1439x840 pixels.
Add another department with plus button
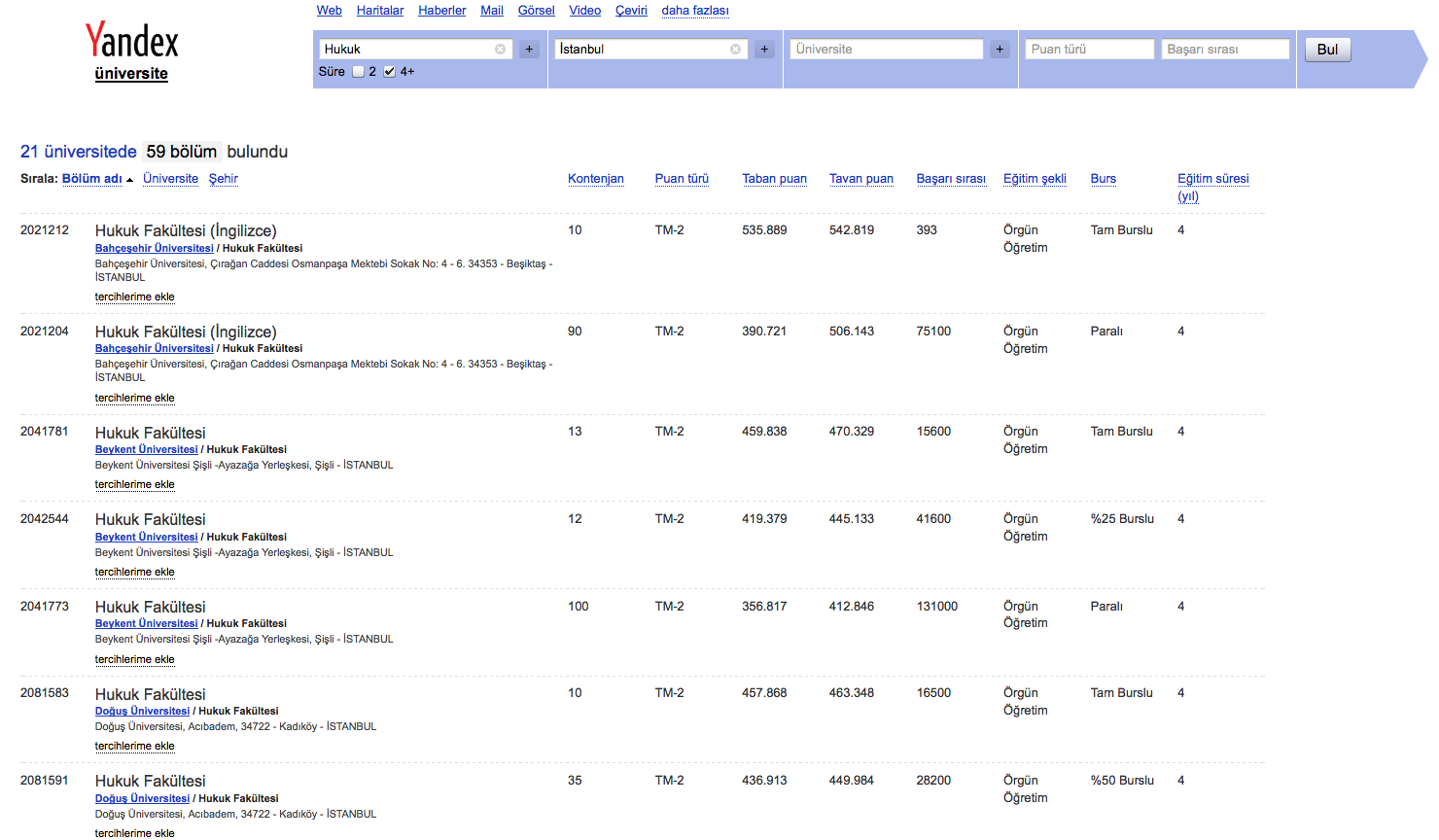pos(529,49)
